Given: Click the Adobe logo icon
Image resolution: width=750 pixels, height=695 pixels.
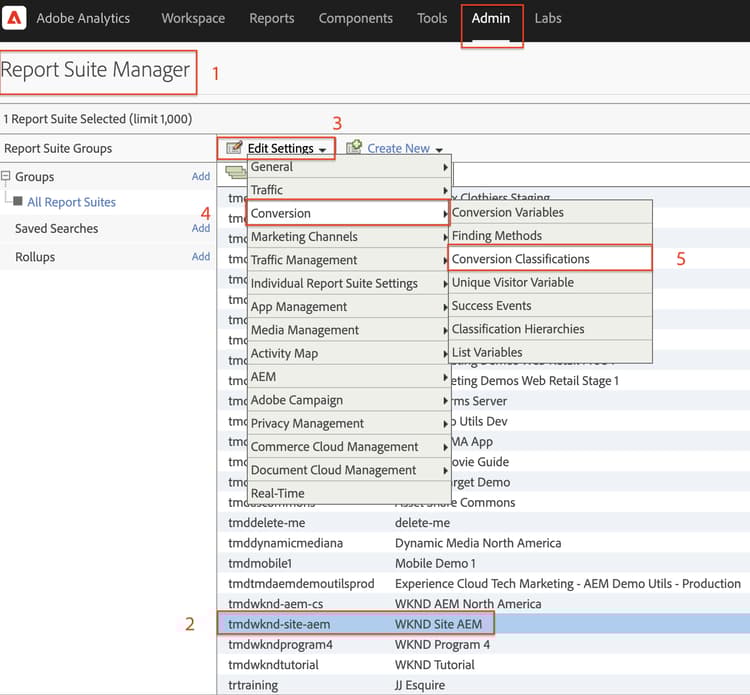Looking at the screenshot, I should 16,18.
